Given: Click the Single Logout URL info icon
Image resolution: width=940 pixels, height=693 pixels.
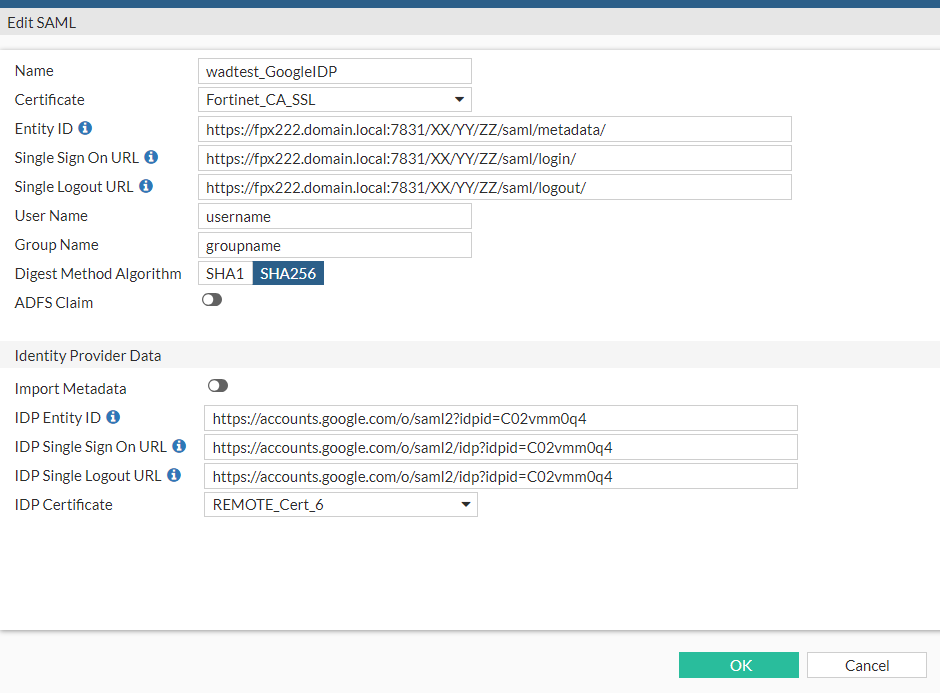Looking at the screenshot, I should pyautogui.click(x=146, y=186).
